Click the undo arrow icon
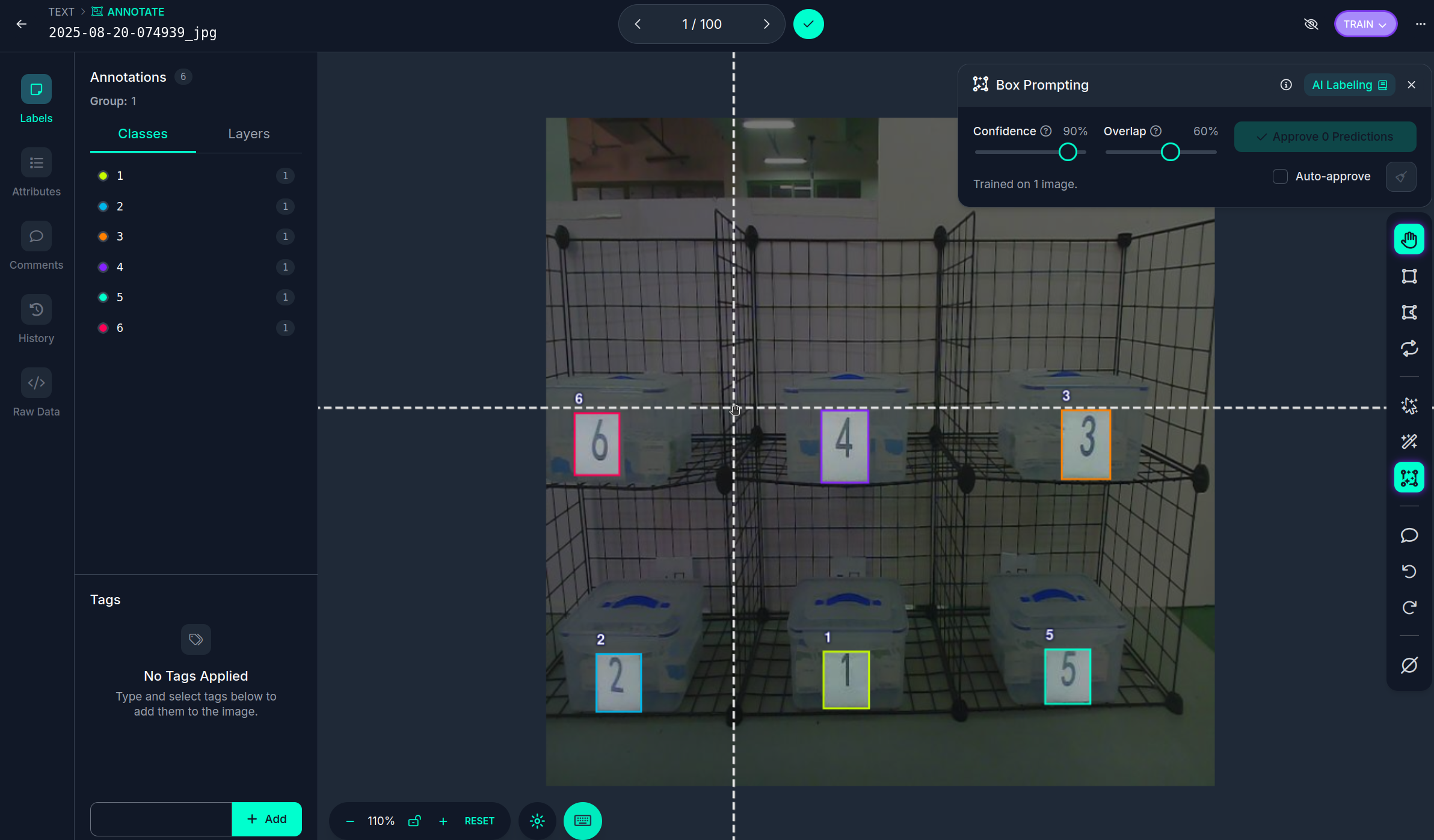Image resolution: width=1434 pixels, height=840 pixels. tap(1409, 571)
